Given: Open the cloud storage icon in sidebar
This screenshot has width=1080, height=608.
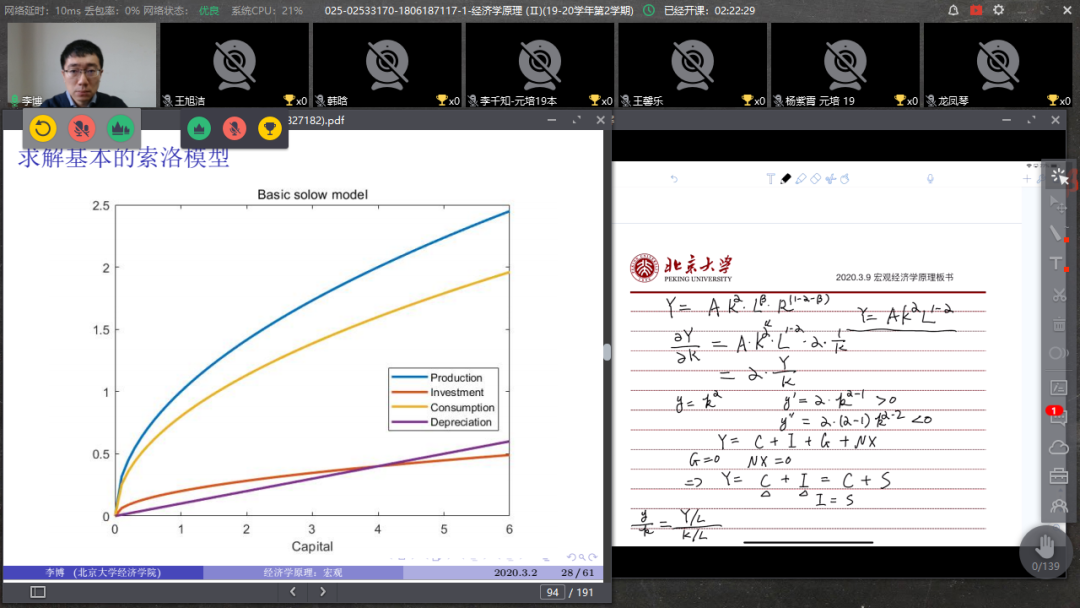Looking at the screenshot, I should (x=1058, y=447).
